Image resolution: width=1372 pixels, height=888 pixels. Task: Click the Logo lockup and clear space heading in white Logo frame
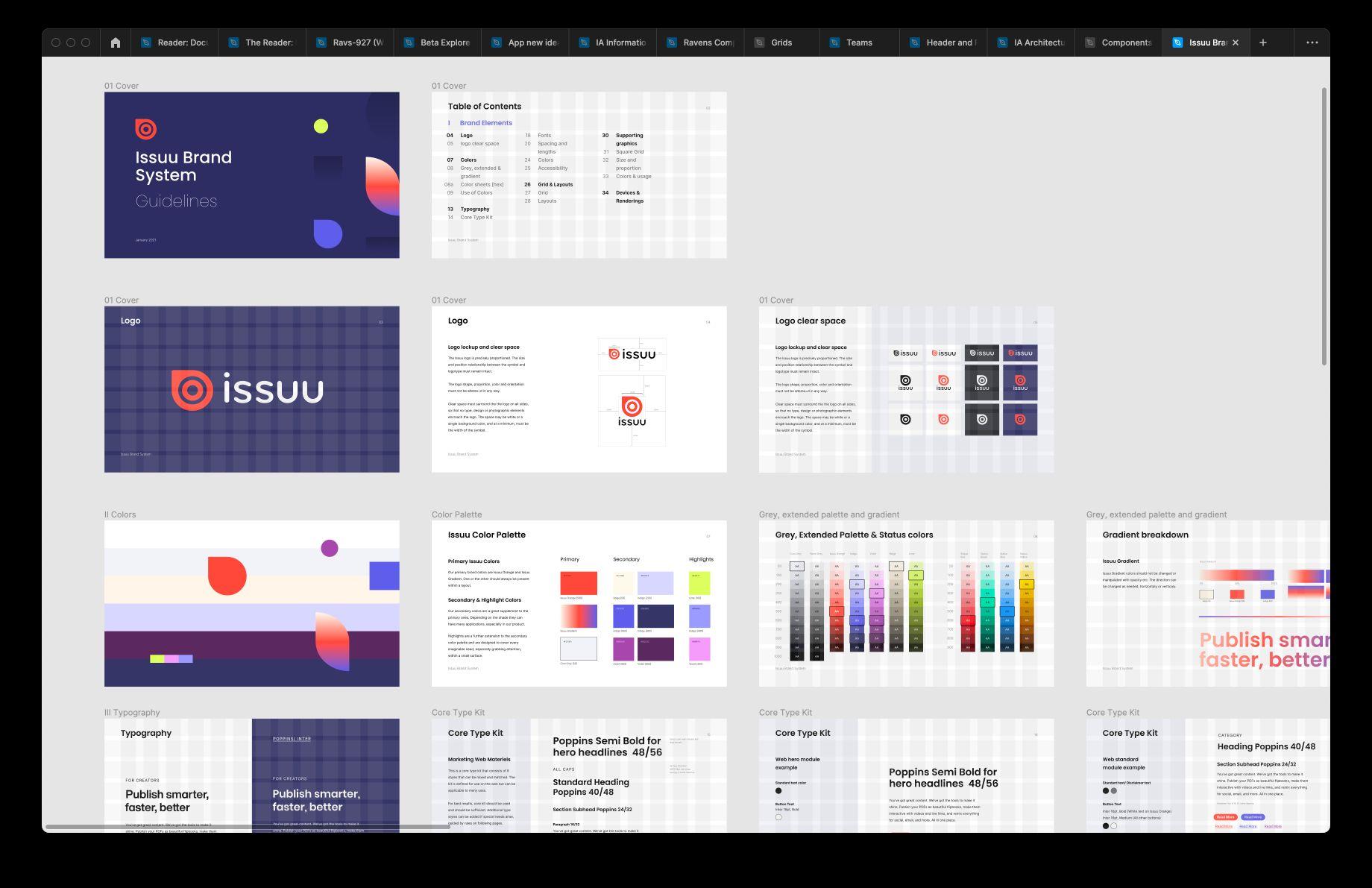pyautogui.click(x=483, y=347)
